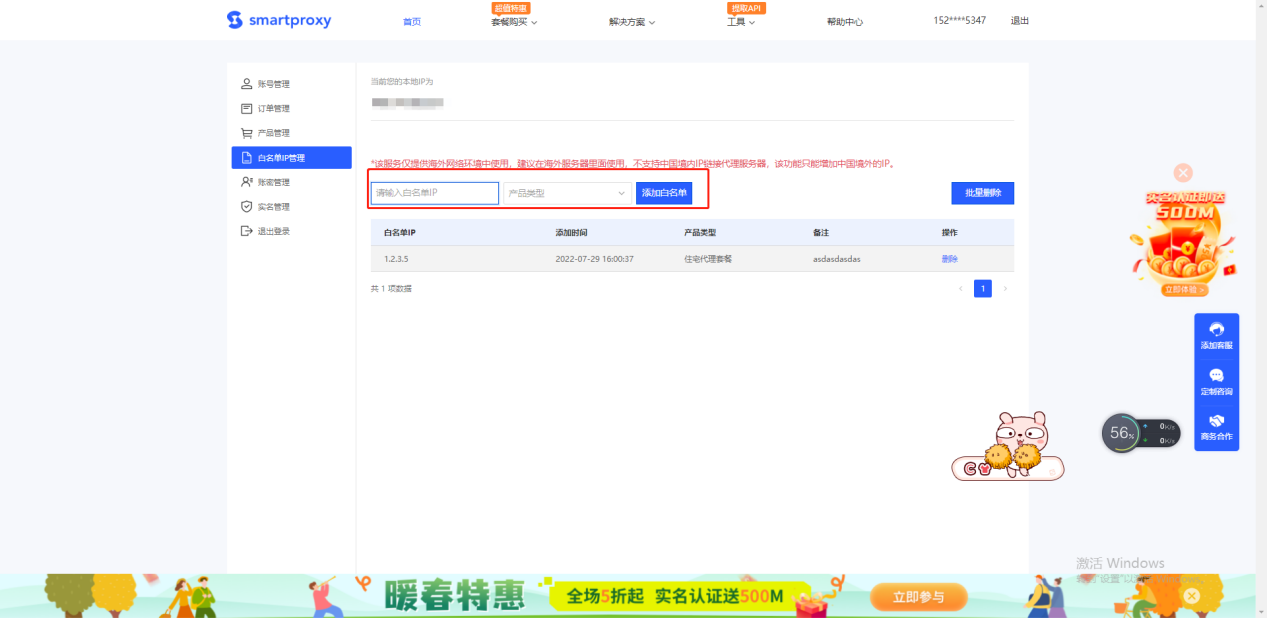Click the 添加白名单 button
Viewport: 1267px width, 618px height.
664,193
